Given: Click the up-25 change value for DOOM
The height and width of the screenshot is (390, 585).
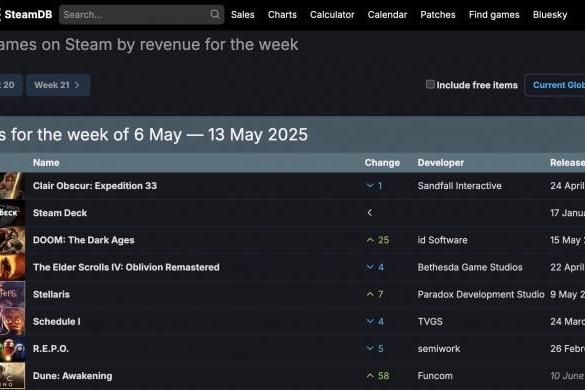Looking at the screenshot, I should coord(378,240).
